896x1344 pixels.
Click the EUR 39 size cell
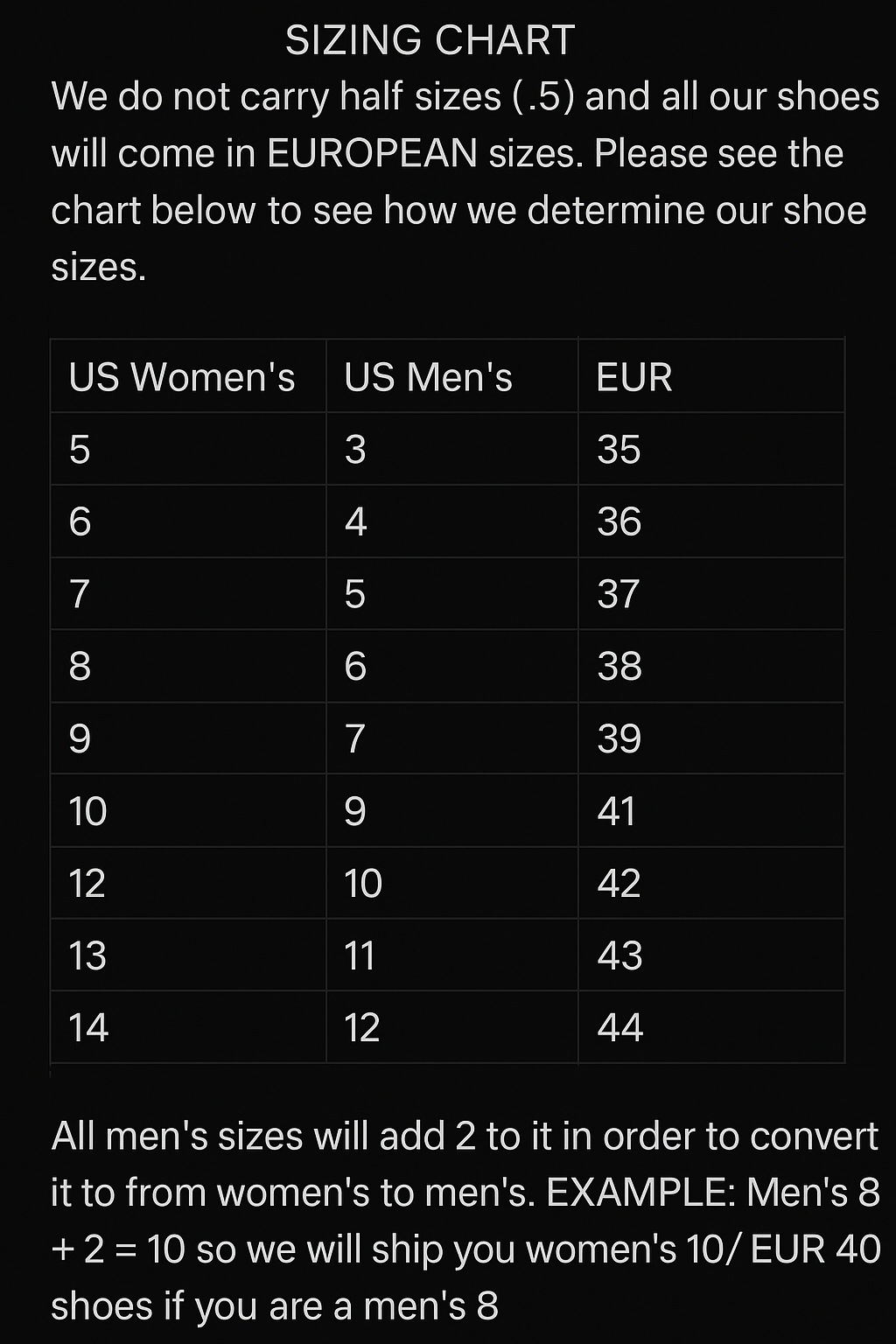pos(619,738)
